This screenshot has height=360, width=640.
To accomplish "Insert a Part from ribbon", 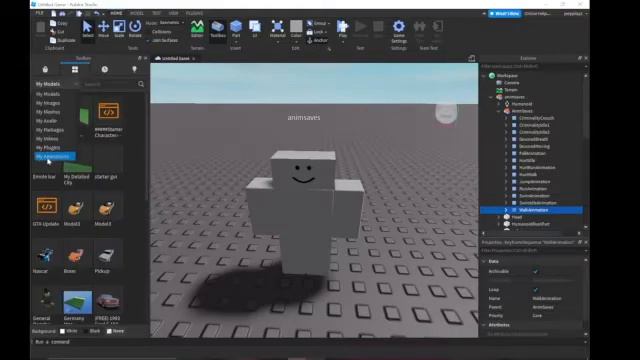I will click(x=236, y=29).
